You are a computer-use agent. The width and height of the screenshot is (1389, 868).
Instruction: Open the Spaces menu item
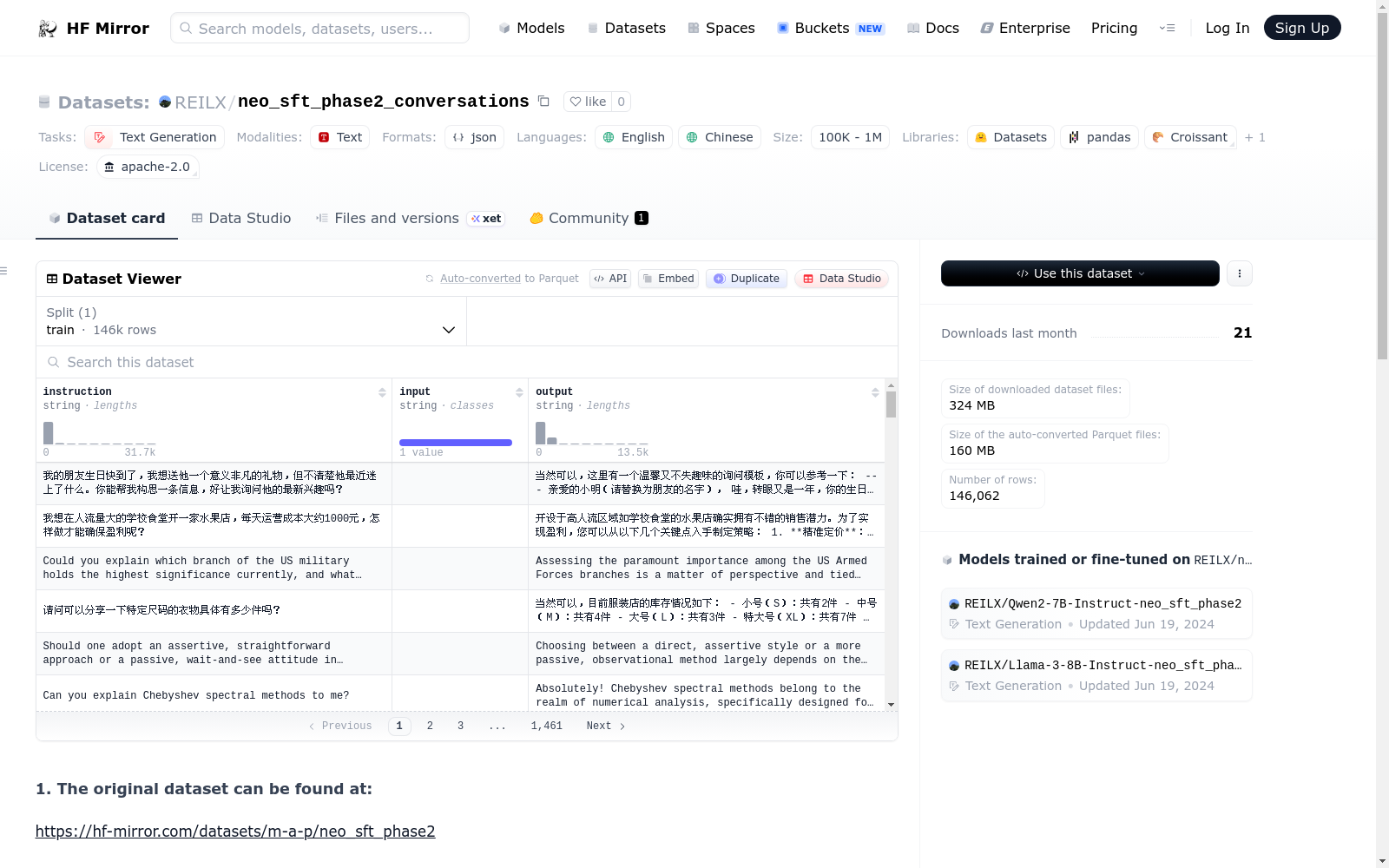coord(721,28)
